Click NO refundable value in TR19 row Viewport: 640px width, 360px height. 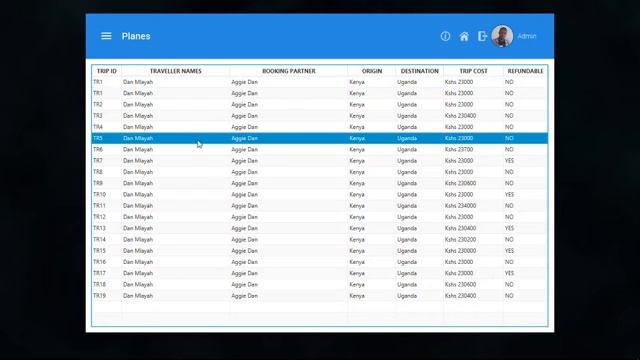(x=509, y=296)
